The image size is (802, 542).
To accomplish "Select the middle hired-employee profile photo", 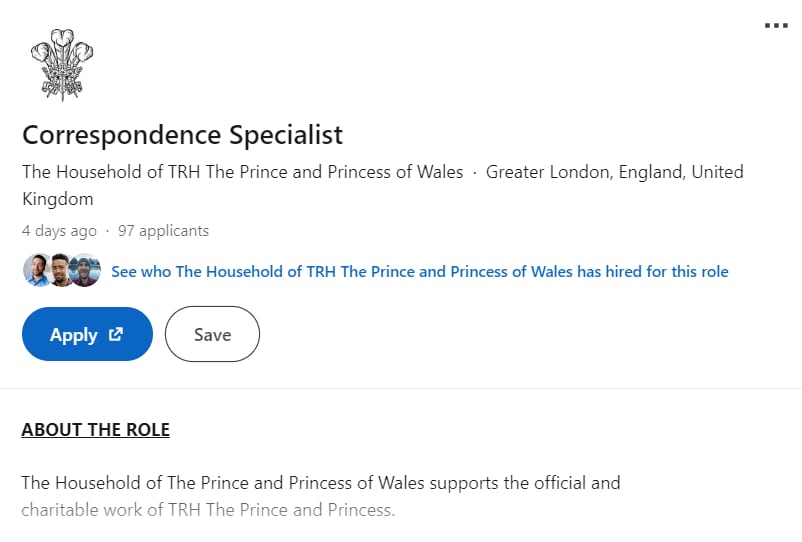I will [x=61, y=270].
